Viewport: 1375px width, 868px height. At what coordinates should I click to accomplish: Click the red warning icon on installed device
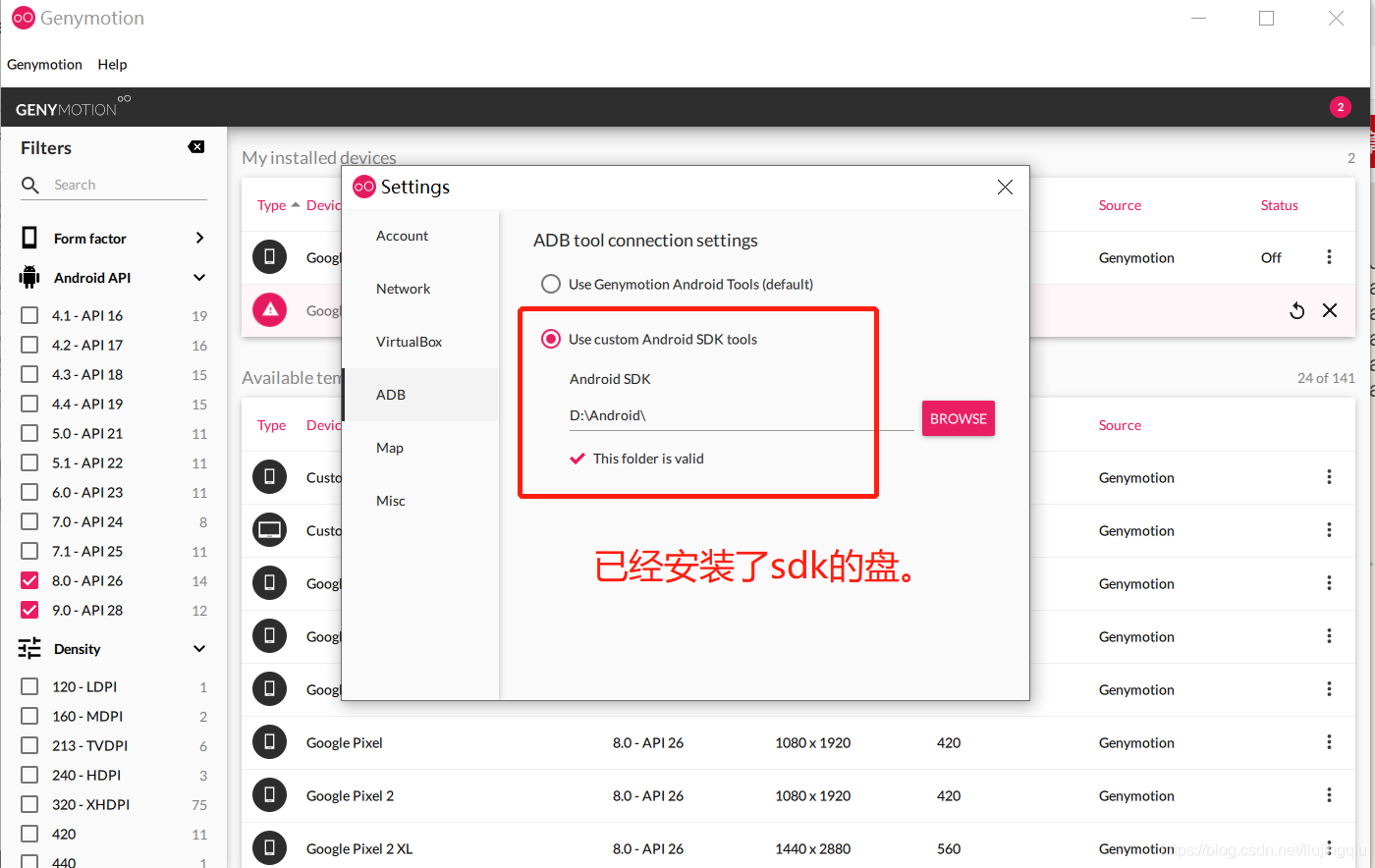click(270, 309)
